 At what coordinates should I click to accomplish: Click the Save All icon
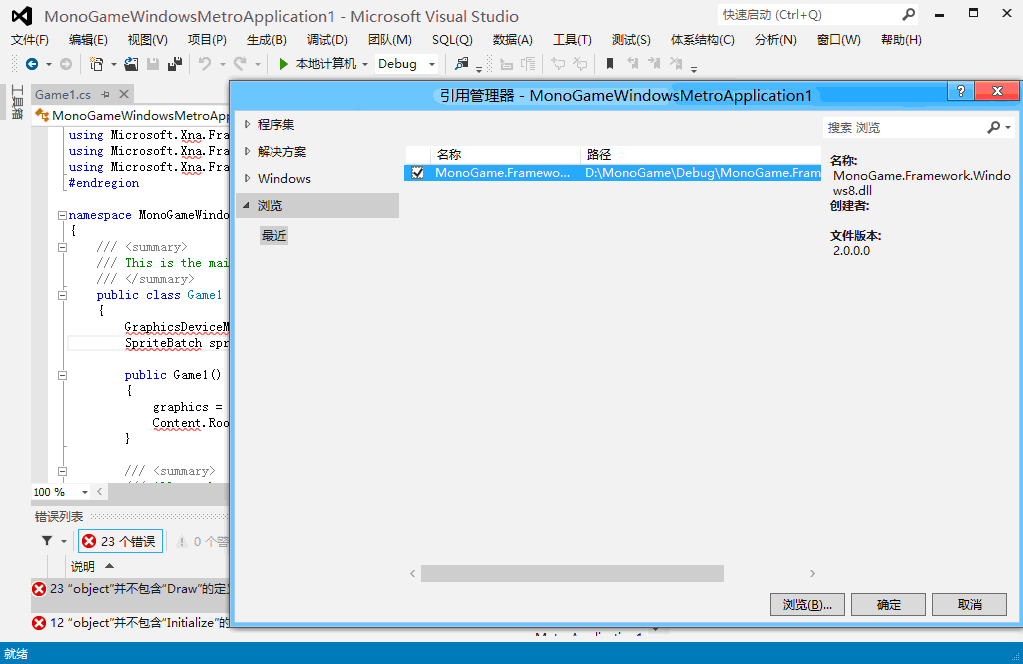175,64
